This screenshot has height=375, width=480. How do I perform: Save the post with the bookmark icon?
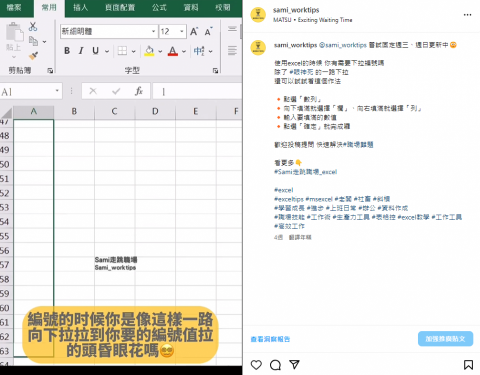pos(468,365)
